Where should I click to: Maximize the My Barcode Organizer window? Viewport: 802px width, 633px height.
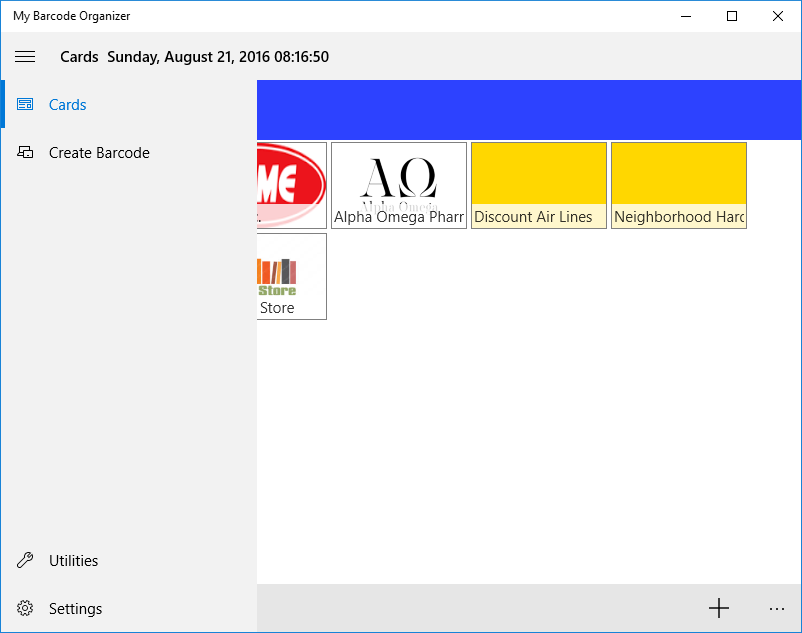tap(732, 16)
